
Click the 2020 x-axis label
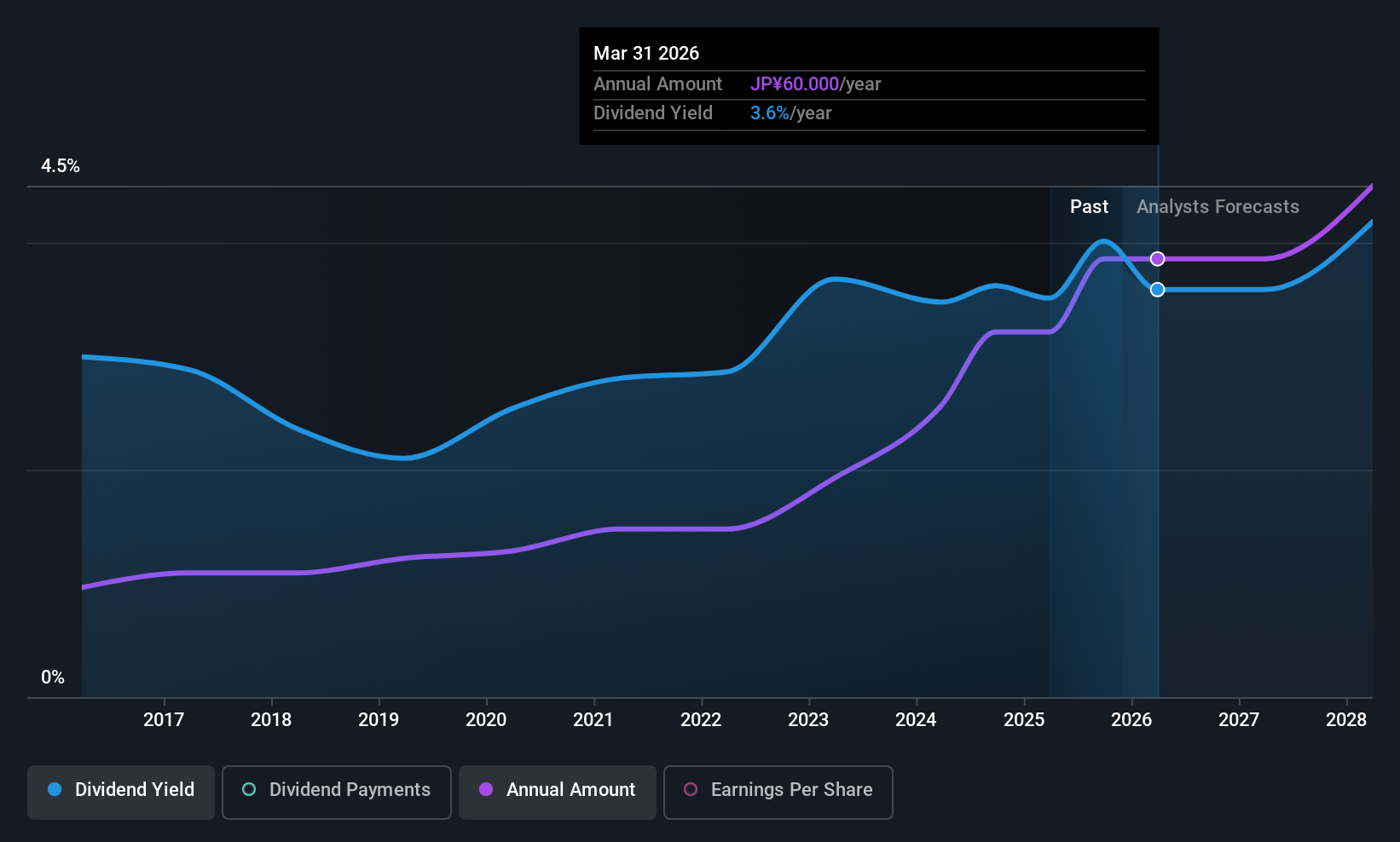pyautogui.click(x=486, y=720)
